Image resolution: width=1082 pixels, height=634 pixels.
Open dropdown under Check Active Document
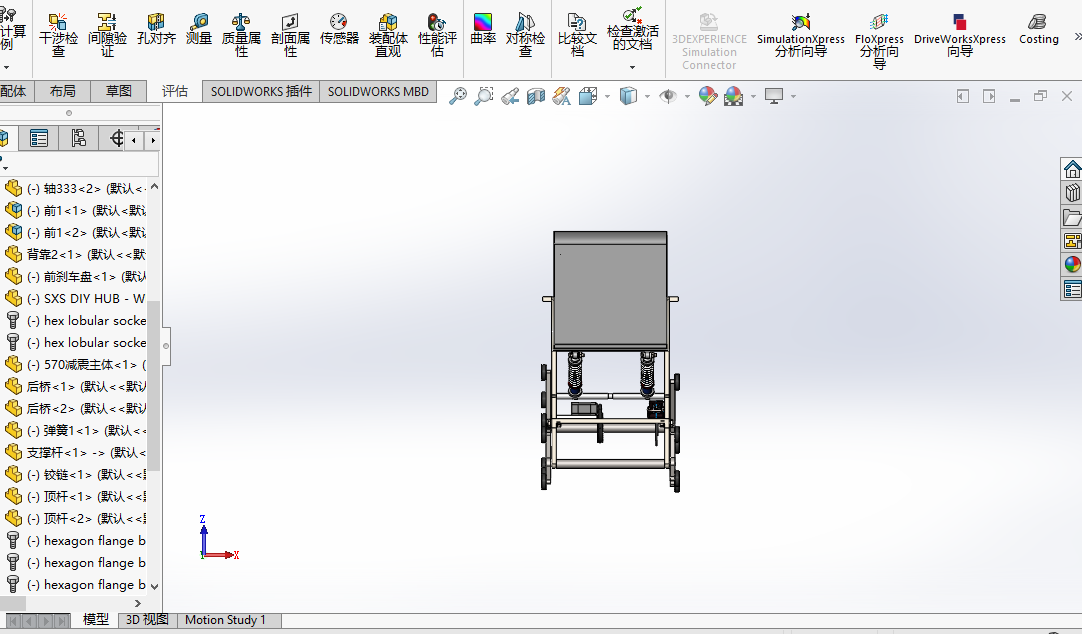pos(632,68)
